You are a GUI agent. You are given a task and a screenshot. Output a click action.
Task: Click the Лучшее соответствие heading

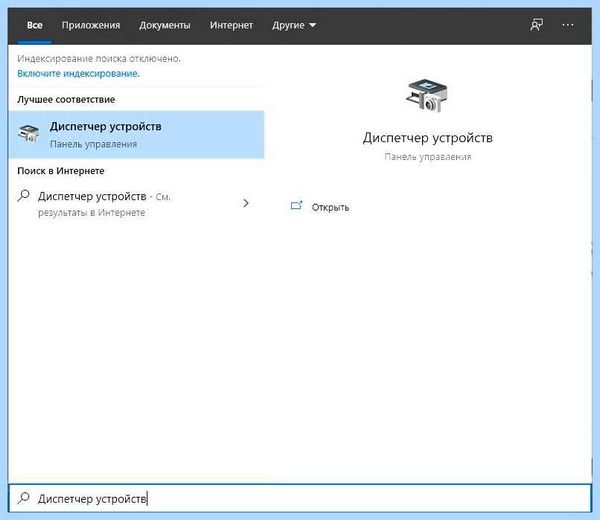[x=66, y=99]
